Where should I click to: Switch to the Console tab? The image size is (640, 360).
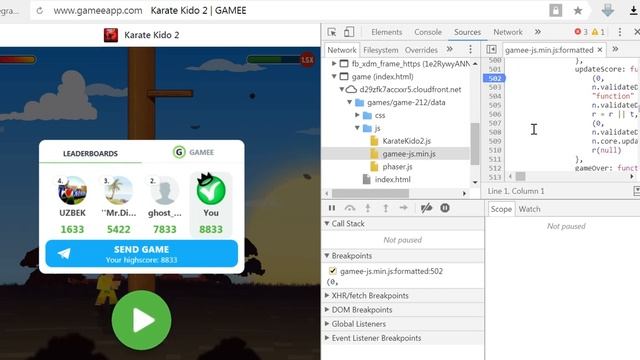(x=428, y=32)
